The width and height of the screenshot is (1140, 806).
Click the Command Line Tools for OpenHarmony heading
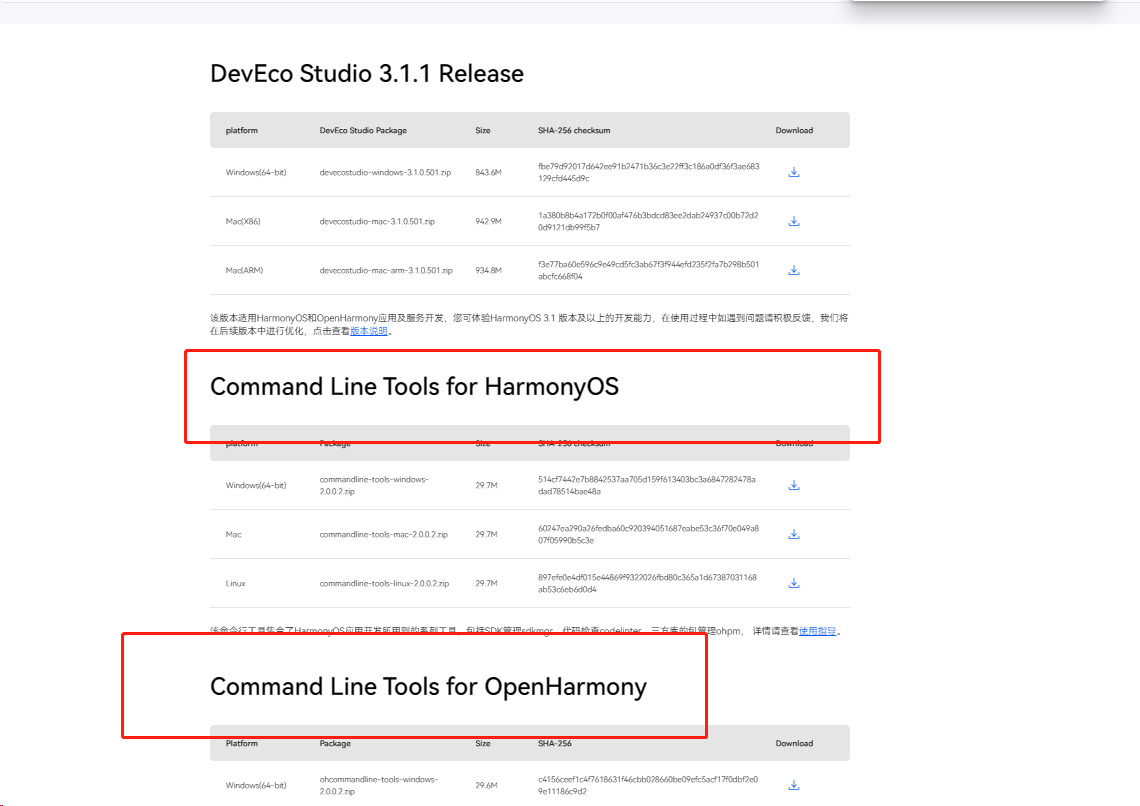tap(428, 687)
